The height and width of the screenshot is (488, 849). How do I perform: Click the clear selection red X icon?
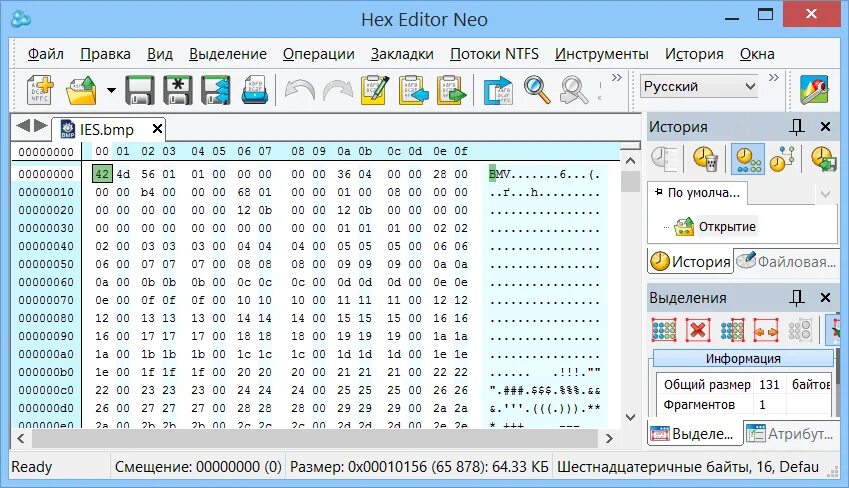[x=698, y=330]
